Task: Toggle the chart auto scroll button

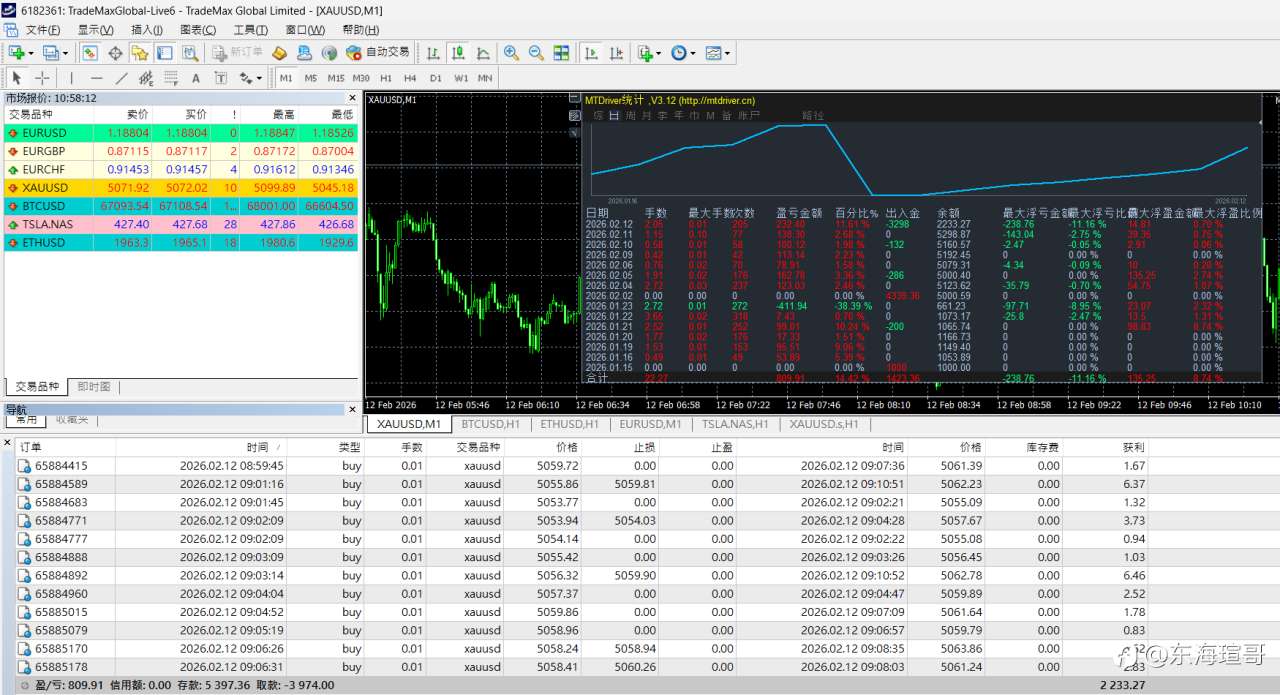Action: 591,53
